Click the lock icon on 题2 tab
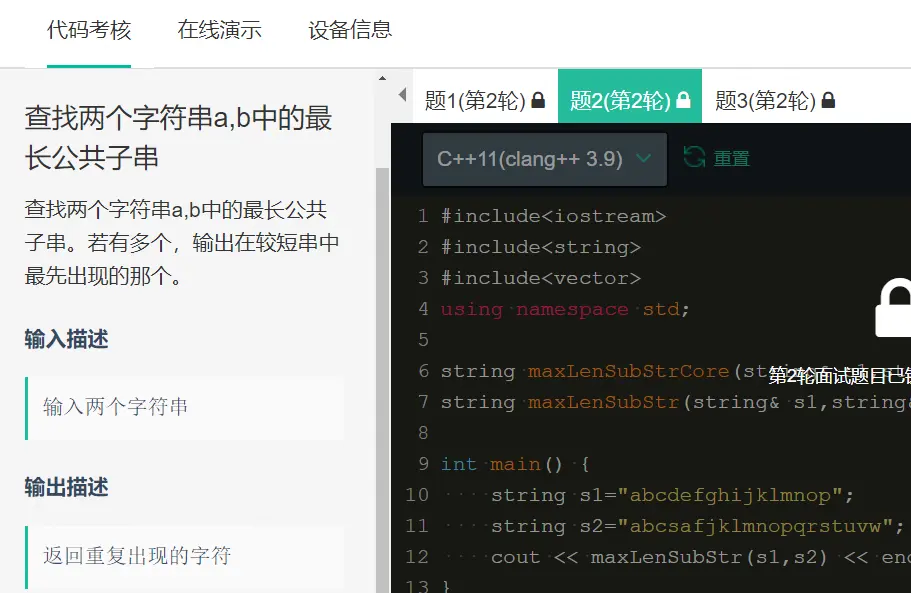The height and width of the screenshot is (593, 911). pyautogui.click(x=684, y=100)
